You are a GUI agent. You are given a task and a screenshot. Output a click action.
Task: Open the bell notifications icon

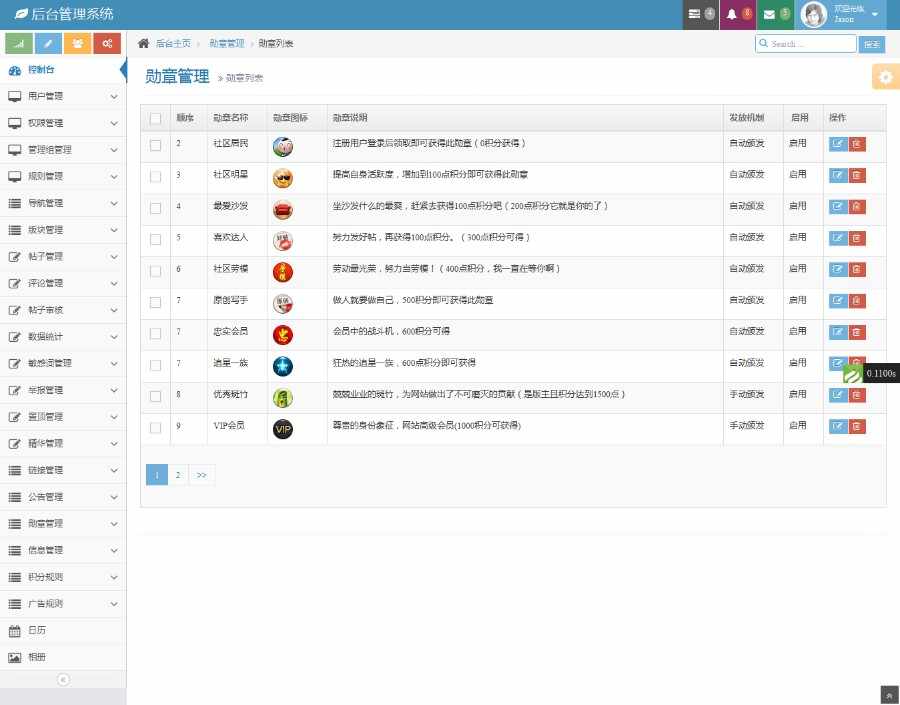[737, 14]
